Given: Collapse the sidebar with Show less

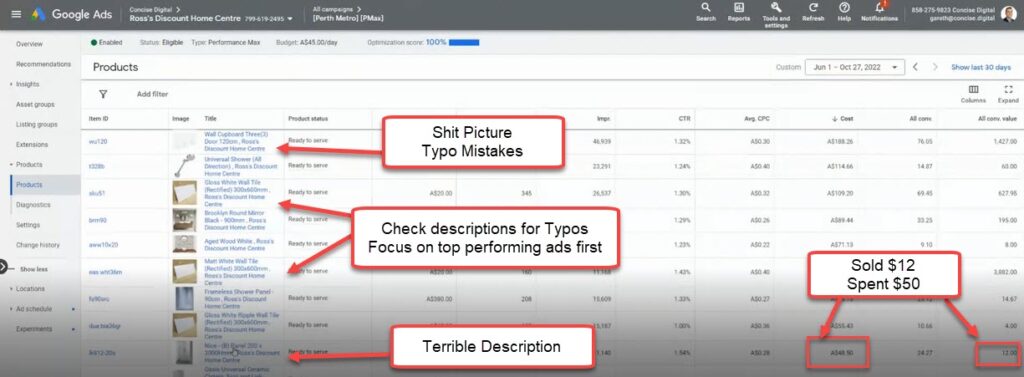Looking at the screenshot, I should pyautogui.click(x=33, y=269).
